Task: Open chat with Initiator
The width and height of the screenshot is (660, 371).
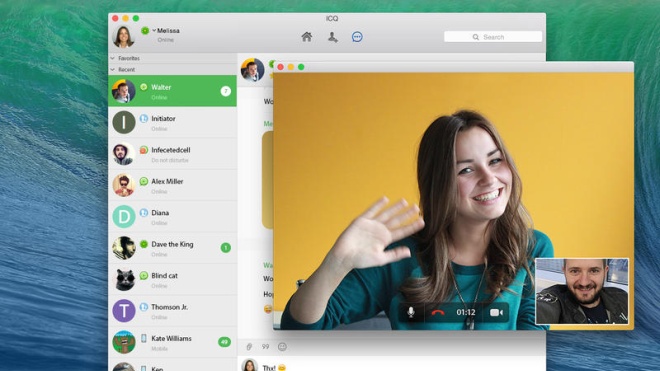Action: pyautogui.click(x=173, y=122)
